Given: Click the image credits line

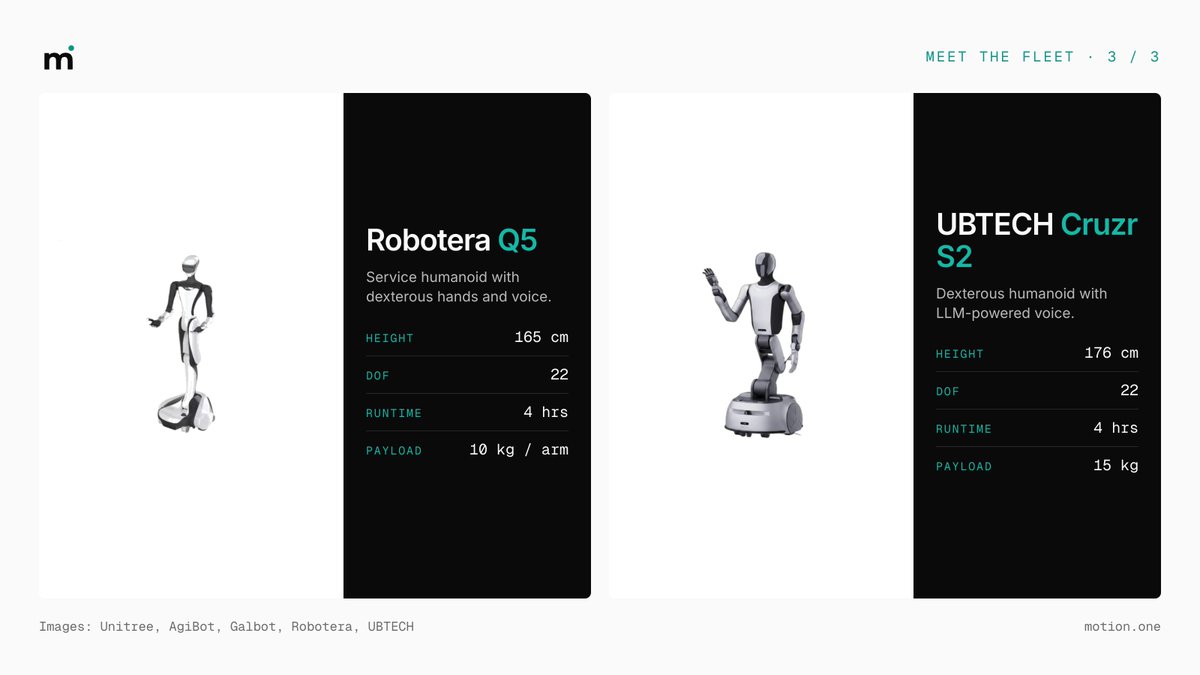Looking at the screenshot, I should pos(226,627).
